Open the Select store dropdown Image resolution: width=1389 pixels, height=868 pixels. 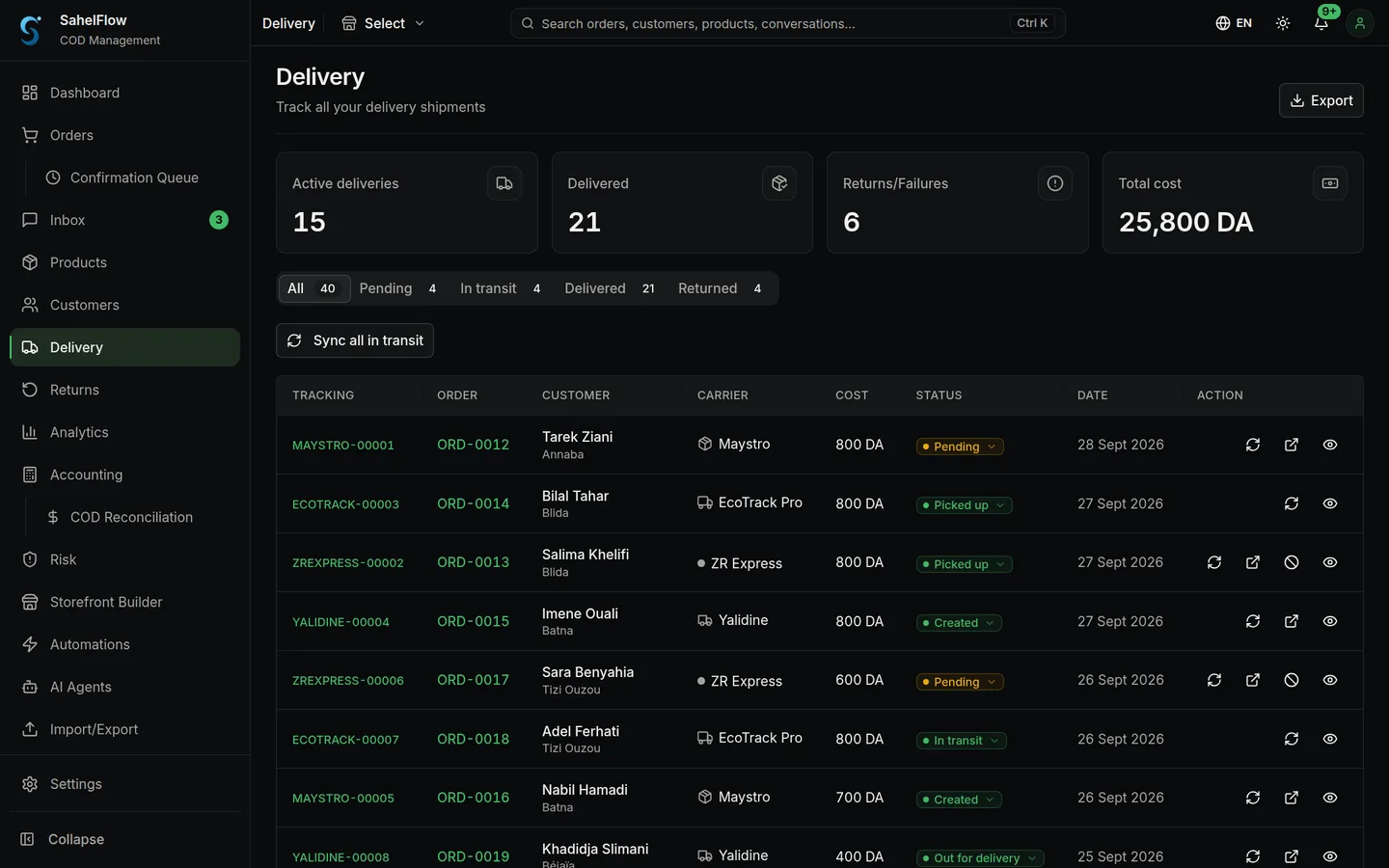(383, 23)
